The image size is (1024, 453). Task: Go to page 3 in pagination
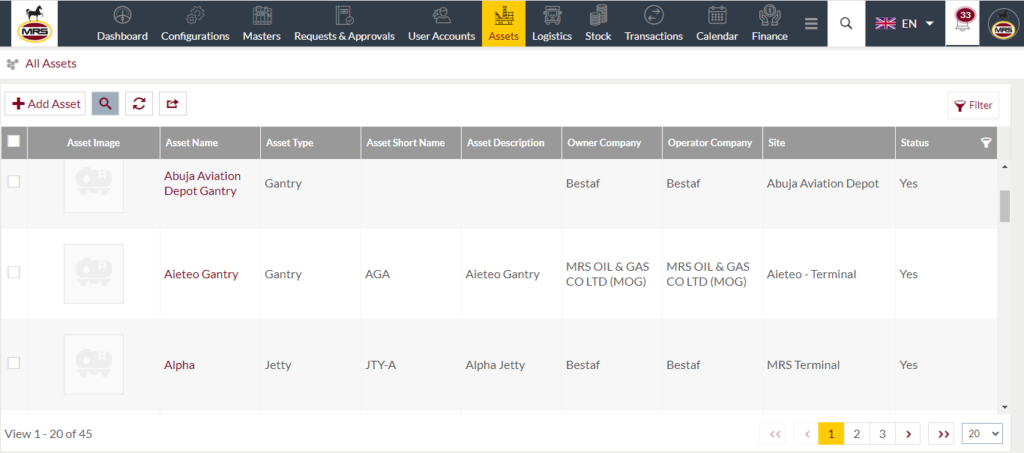tap(882, 433)
